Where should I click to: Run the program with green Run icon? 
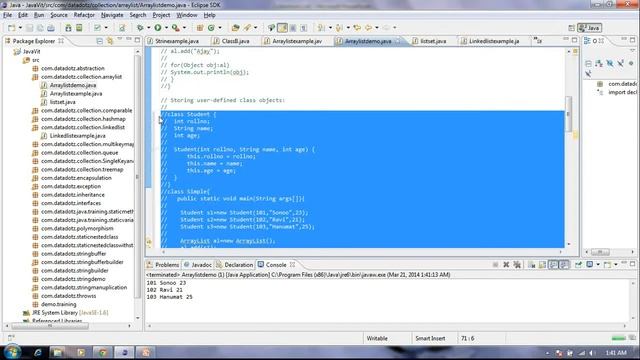point(158,28)
